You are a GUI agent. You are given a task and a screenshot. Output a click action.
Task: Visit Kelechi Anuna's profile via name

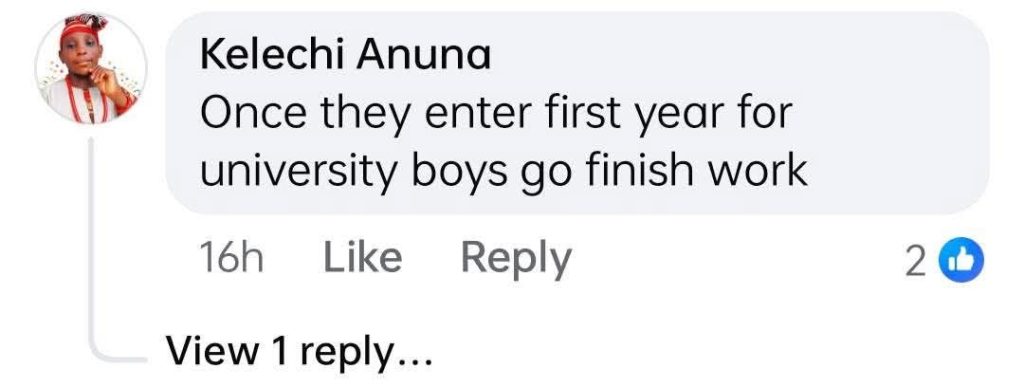coord(345,55)
